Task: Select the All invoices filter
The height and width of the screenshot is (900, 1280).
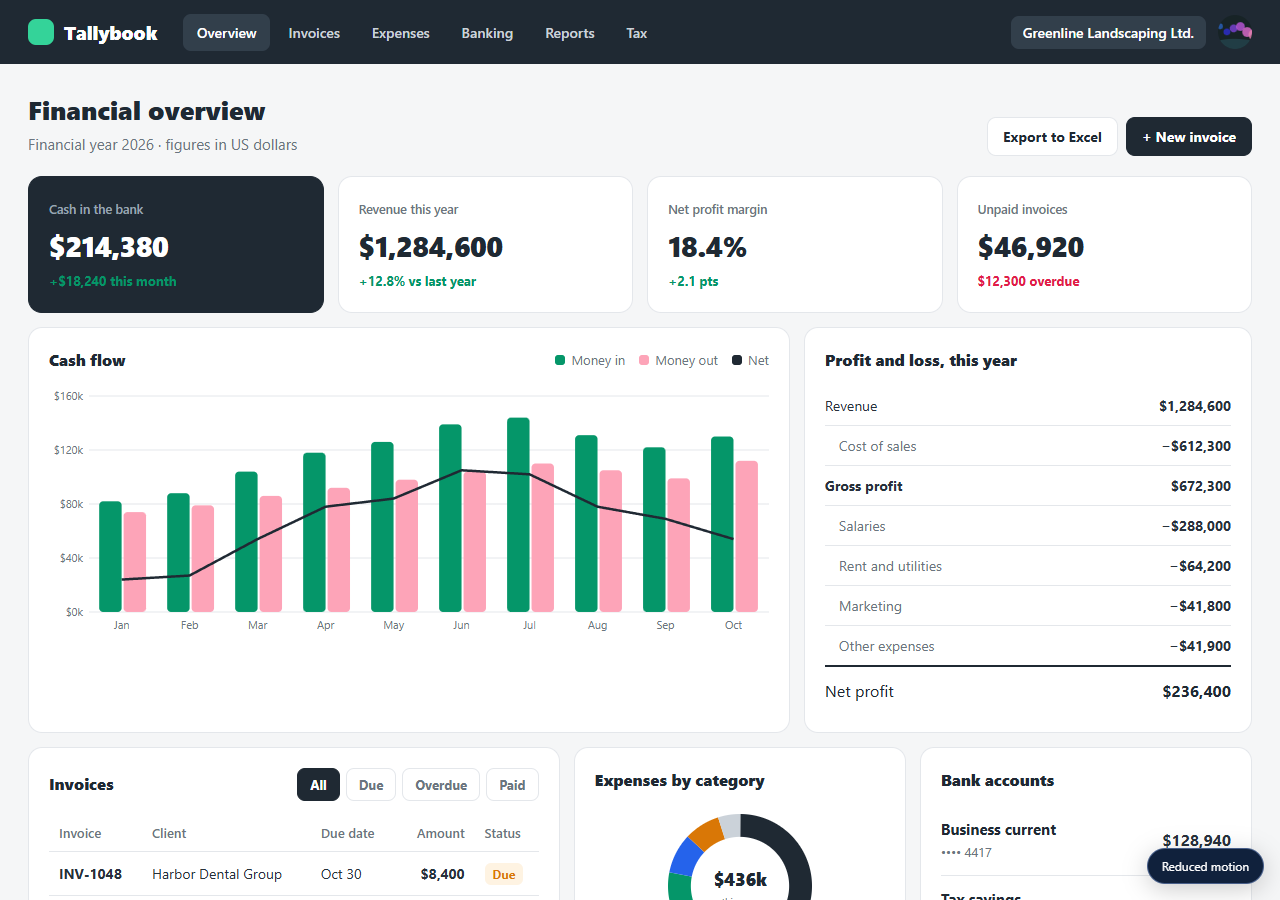Action: tap(318, 785)
